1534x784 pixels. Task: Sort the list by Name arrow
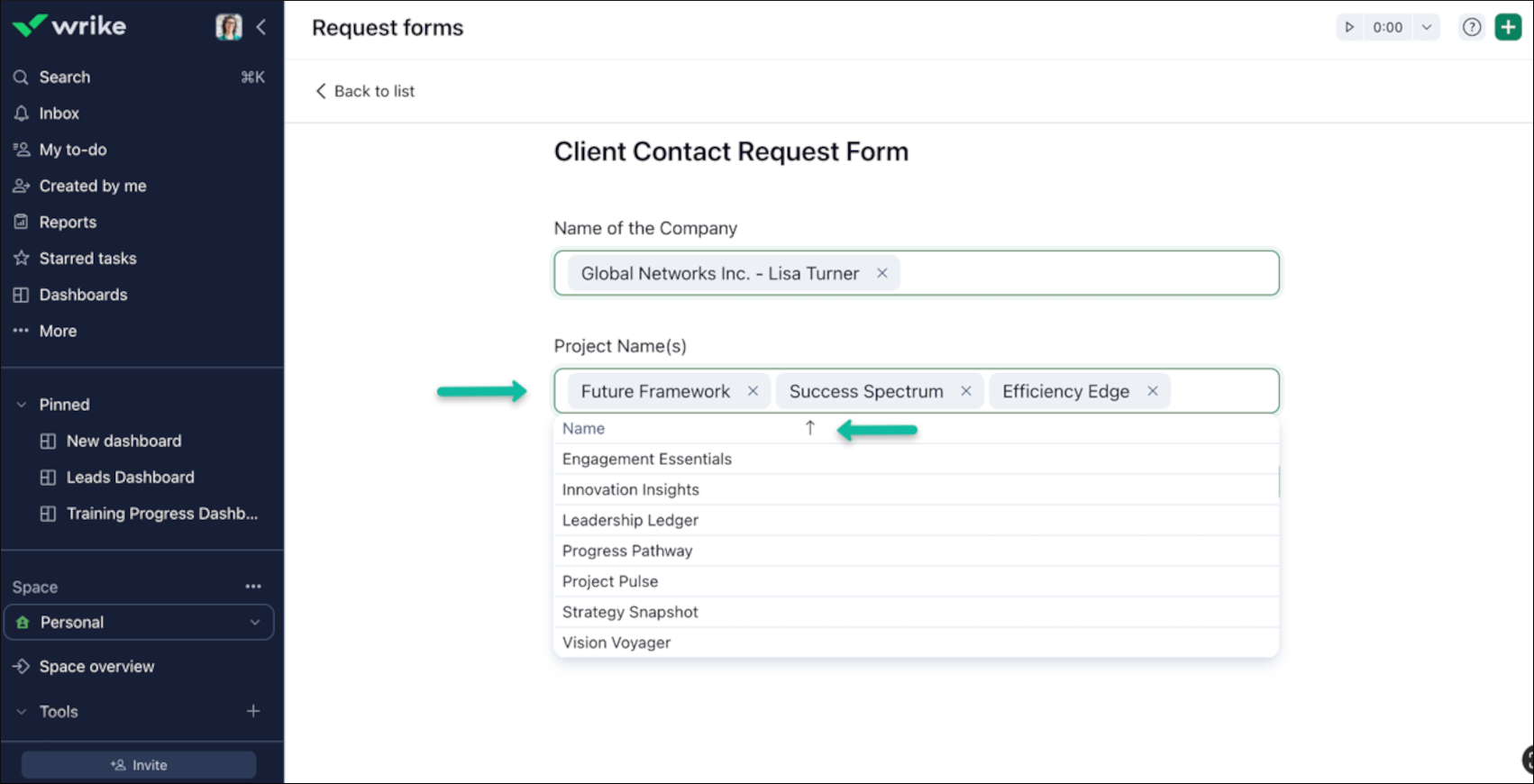[809, 428]
